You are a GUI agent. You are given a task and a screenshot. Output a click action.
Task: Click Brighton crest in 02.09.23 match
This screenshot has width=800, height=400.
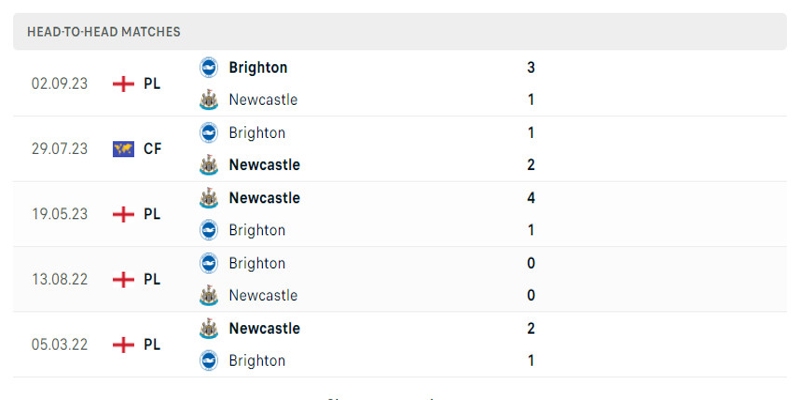tap(208, 67)
